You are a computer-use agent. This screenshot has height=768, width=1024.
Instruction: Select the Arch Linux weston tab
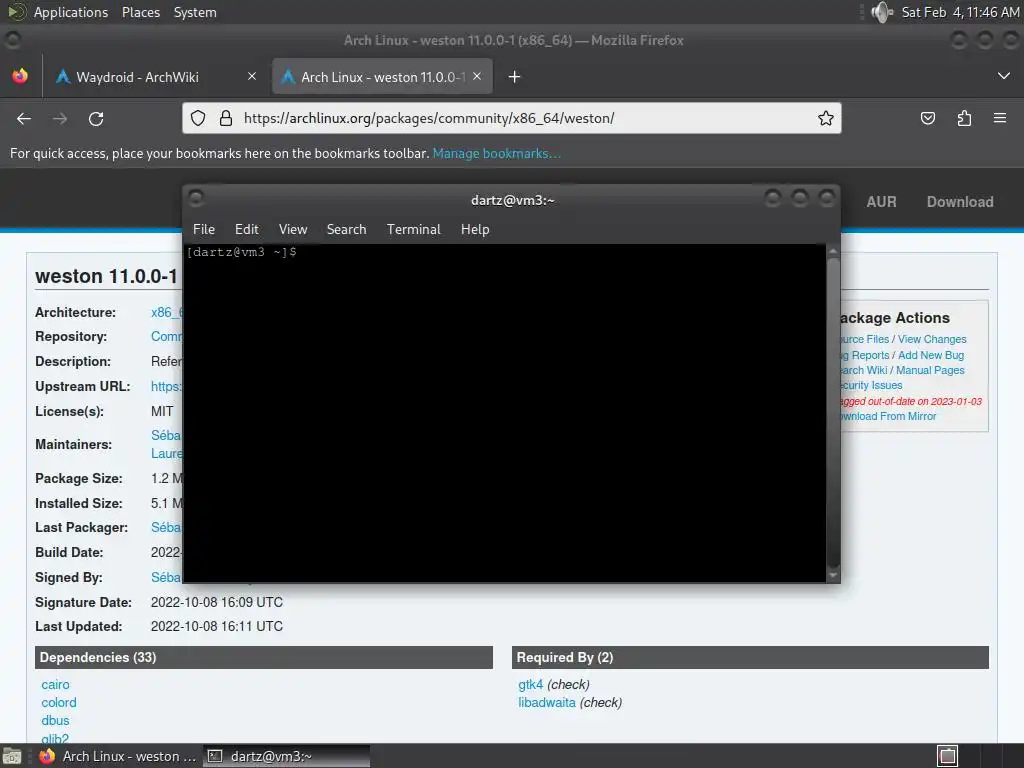(x=382, y=76)
